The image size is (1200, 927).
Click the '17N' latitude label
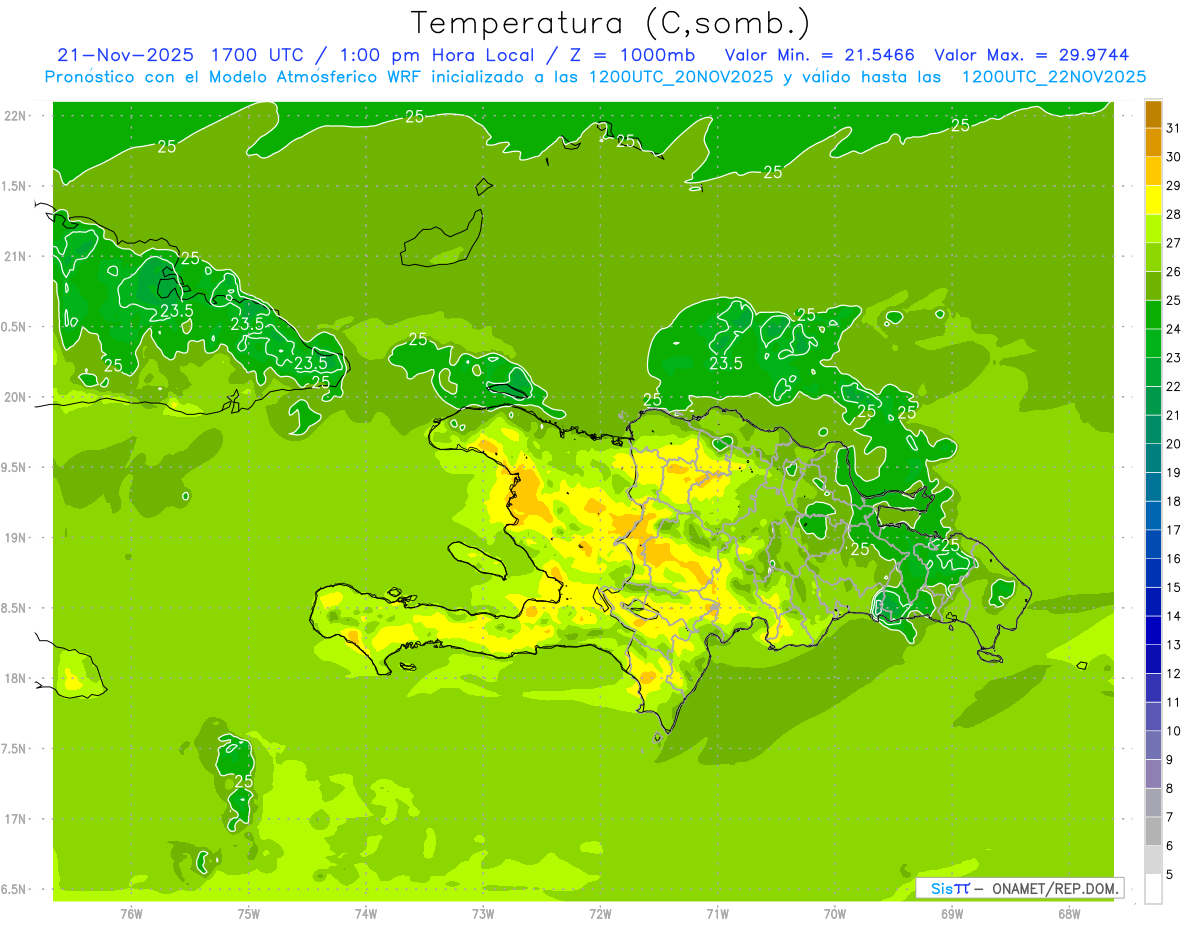point(15,819)
